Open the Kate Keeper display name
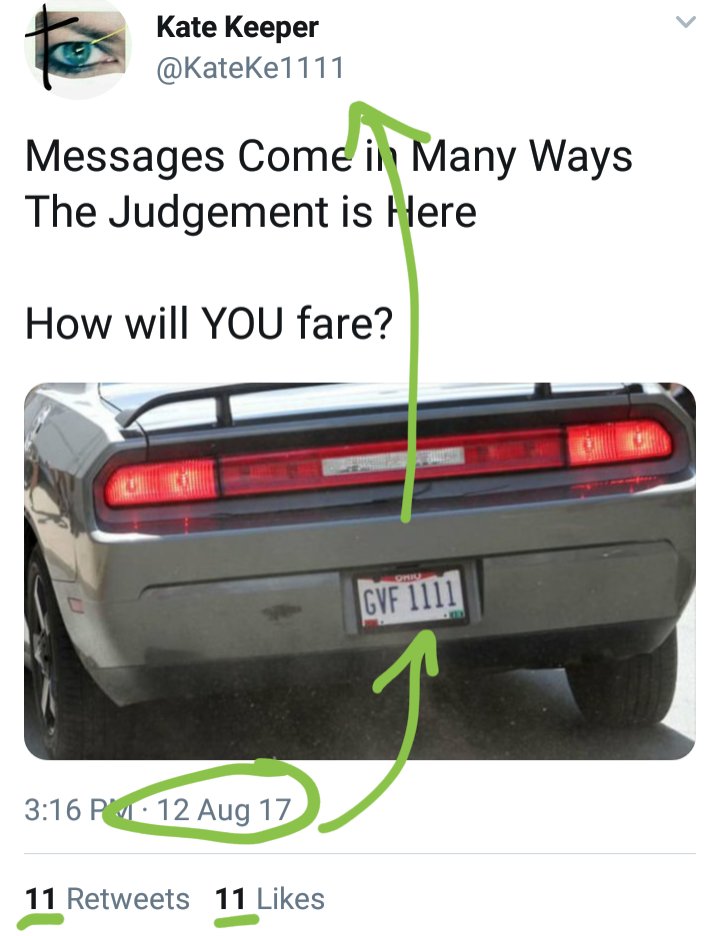720x936 pixels. (x=237, y=27)
